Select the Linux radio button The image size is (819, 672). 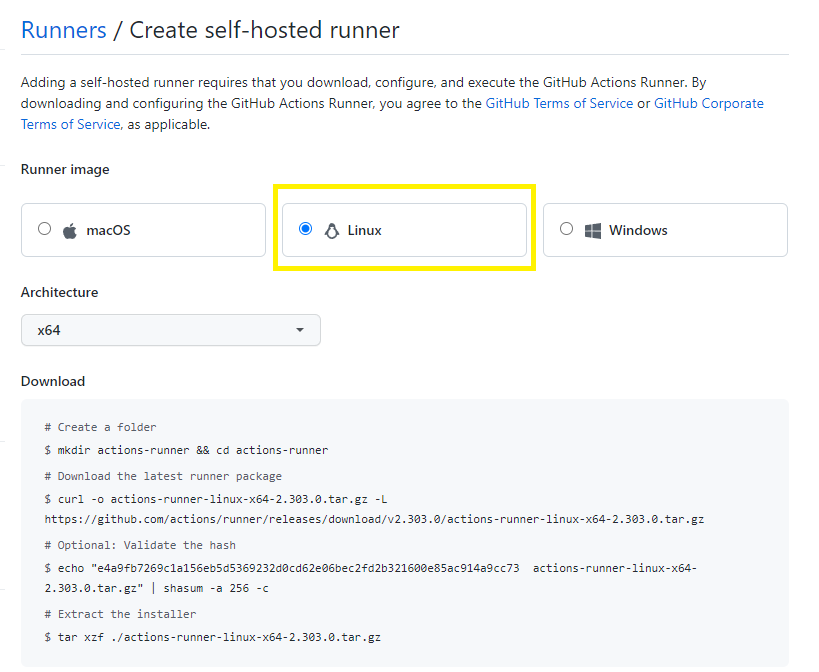[x=306, y=229]
